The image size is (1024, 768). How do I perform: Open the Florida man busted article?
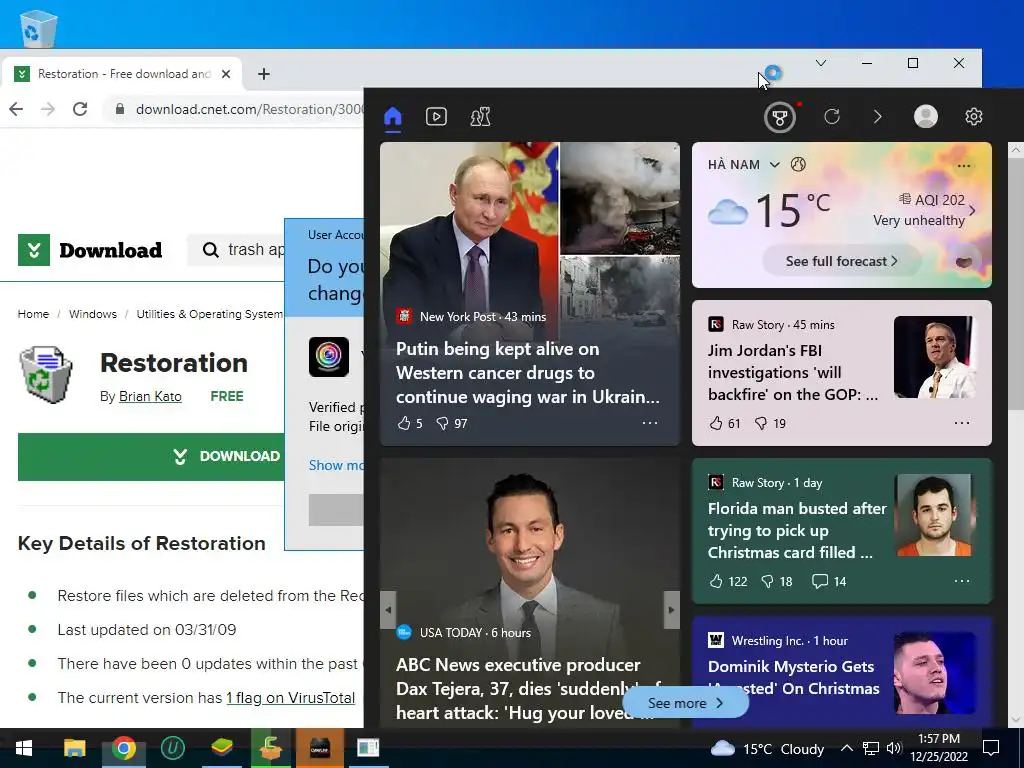pyautogui.click(x=797, y=530)
